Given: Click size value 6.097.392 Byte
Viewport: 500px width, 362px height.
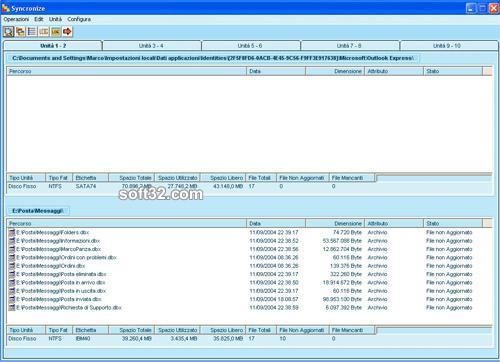Looking at the screenshot, I should click(343, 307).
